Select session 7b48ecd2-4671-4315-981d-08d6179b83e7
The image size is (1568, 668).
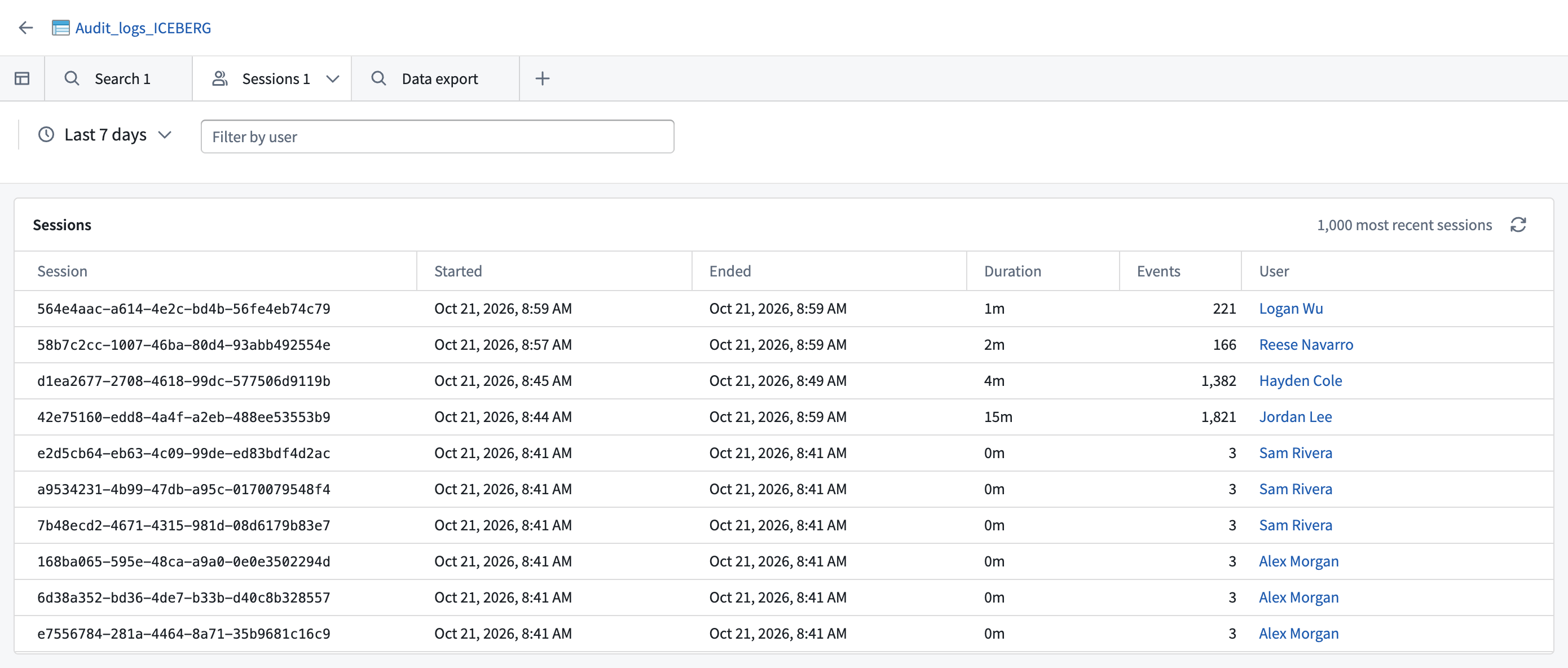tap(184, 525)
